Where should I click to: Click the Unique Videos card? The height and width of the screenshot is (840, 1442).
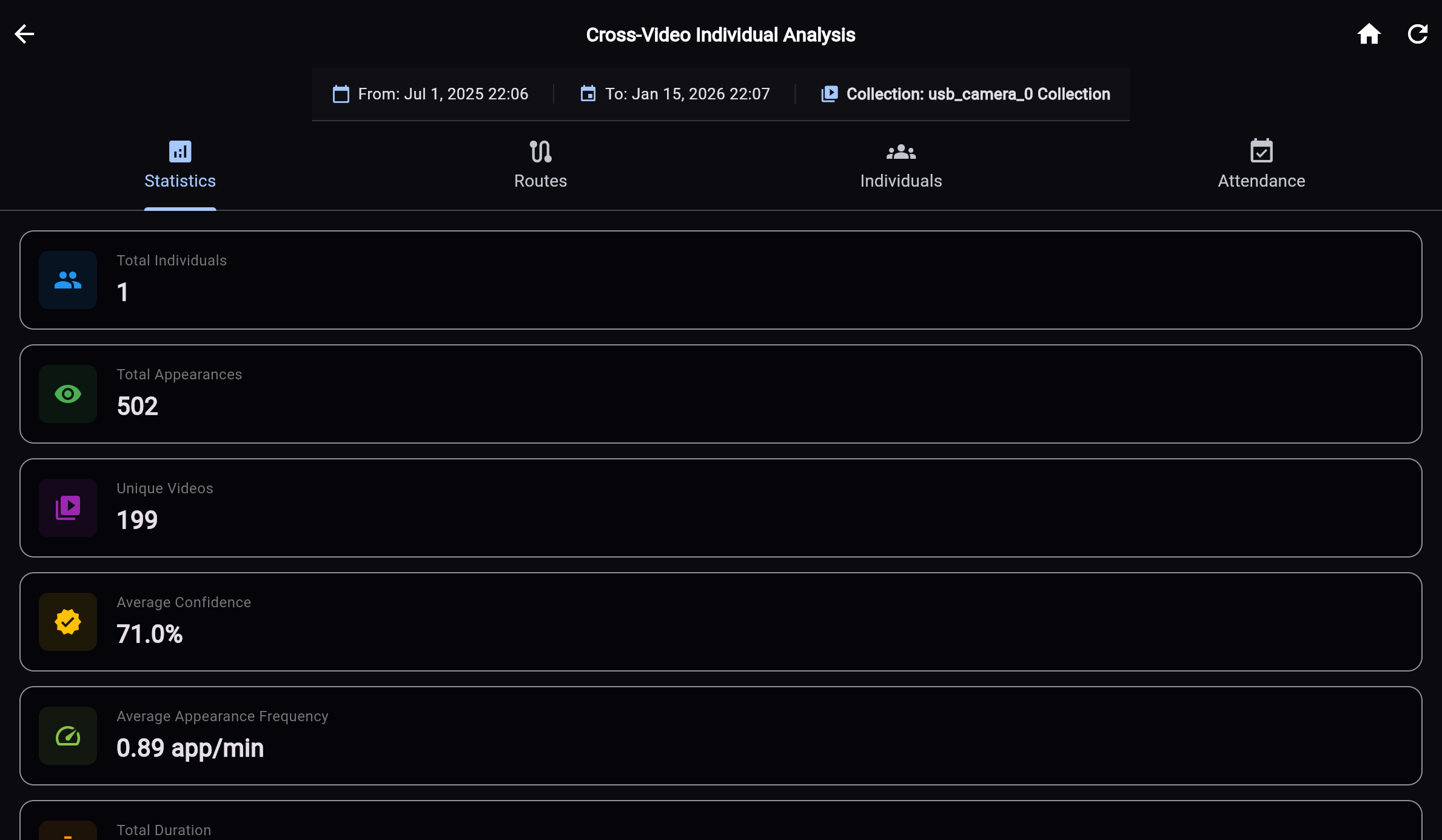[x=720, y=508]
